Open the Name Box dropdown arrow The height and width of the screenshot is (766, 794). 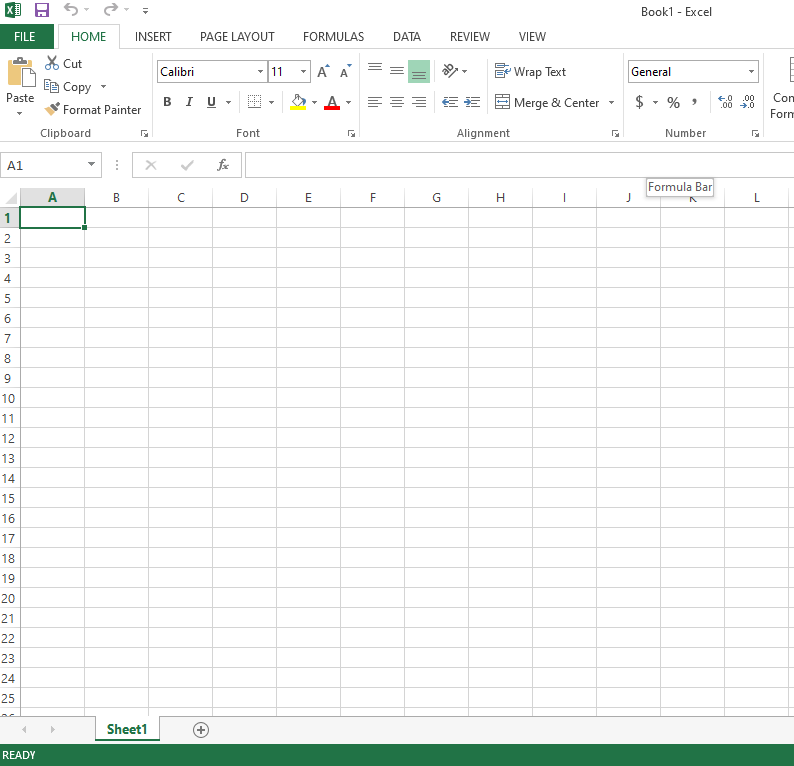[x=92, y=165]
